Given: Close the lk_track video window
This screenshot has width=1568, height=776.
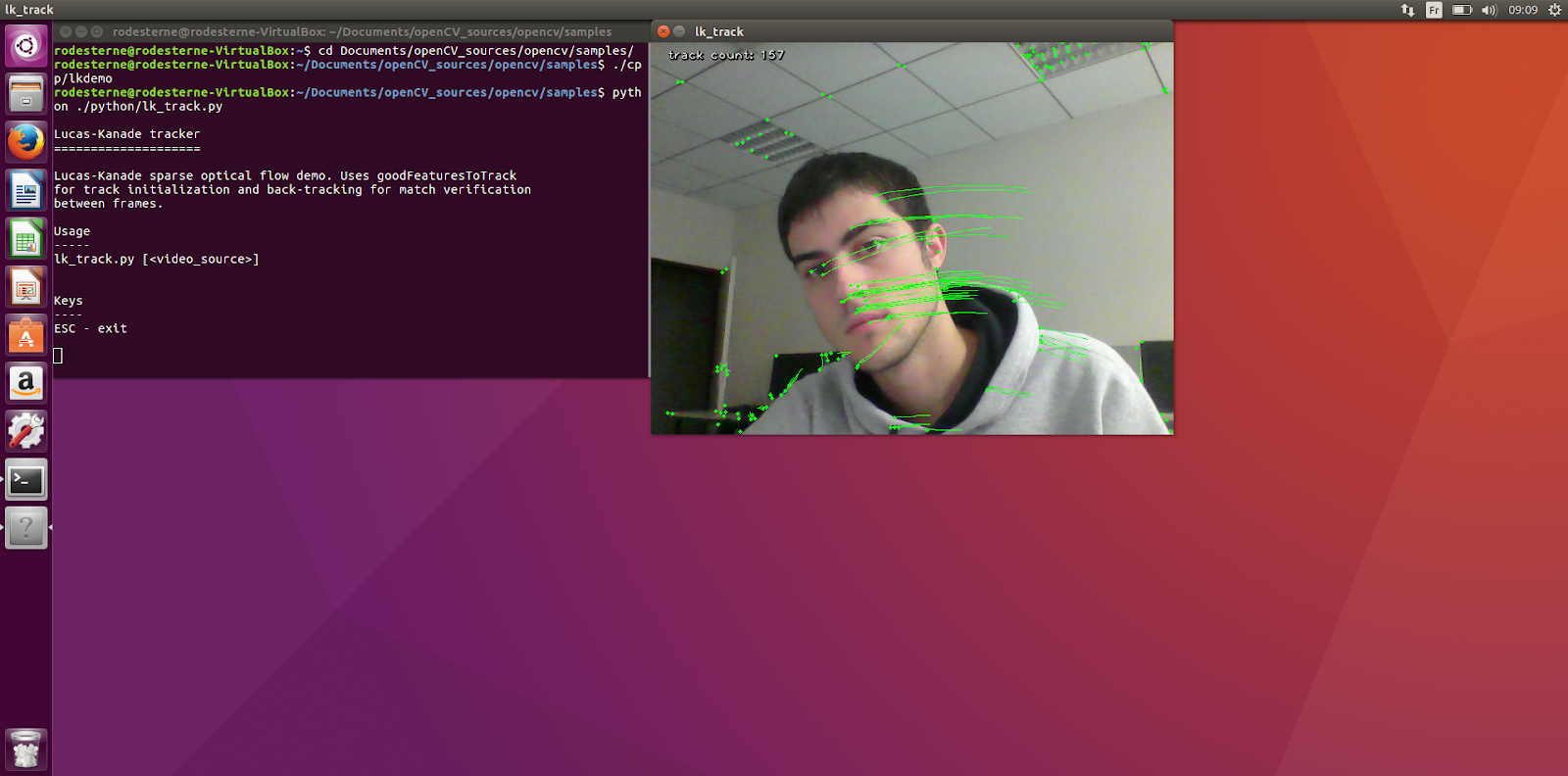Looking at the screenshot, I should (x=663, y=31).
